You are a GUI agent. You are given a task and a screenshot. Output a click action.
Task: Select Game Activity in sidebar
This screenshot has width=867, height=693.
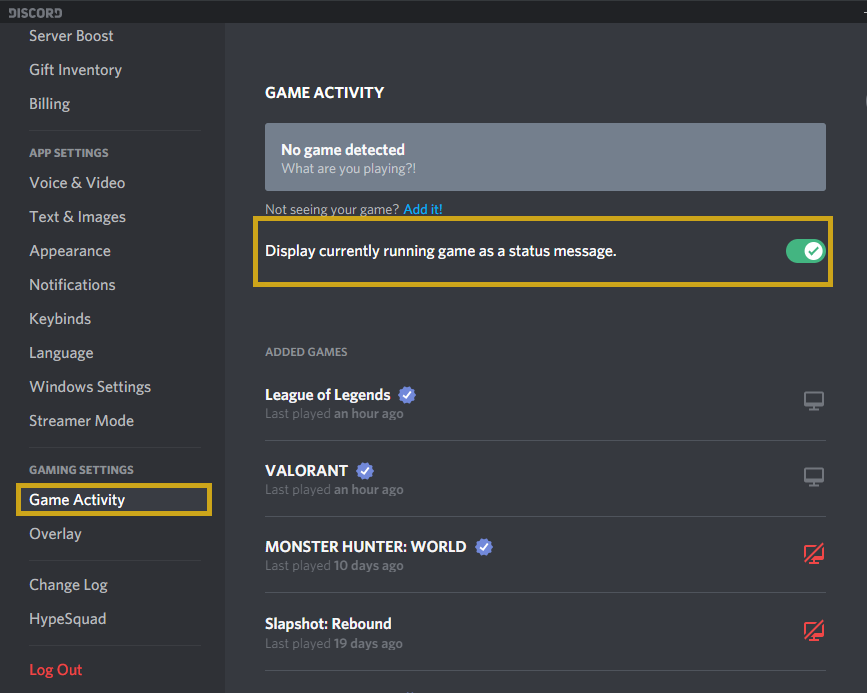pyautogui.click(x=114, y=500)
